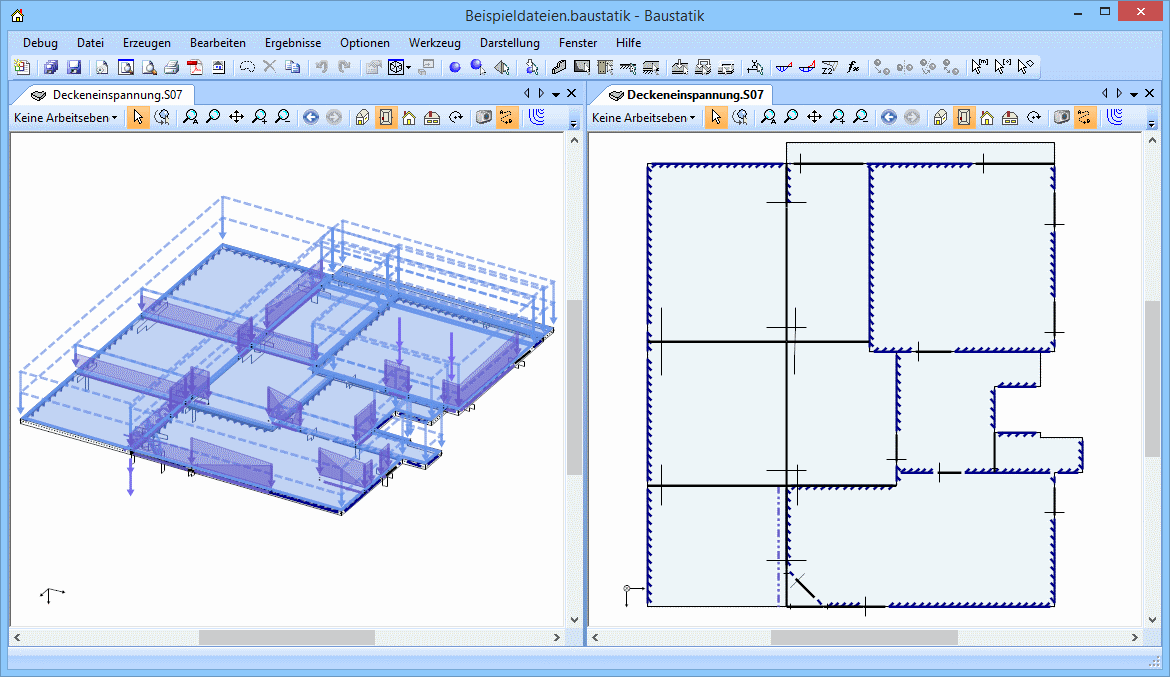Click the fx formula icon
The image size is (1170, 677).
(x=853, y=67)
